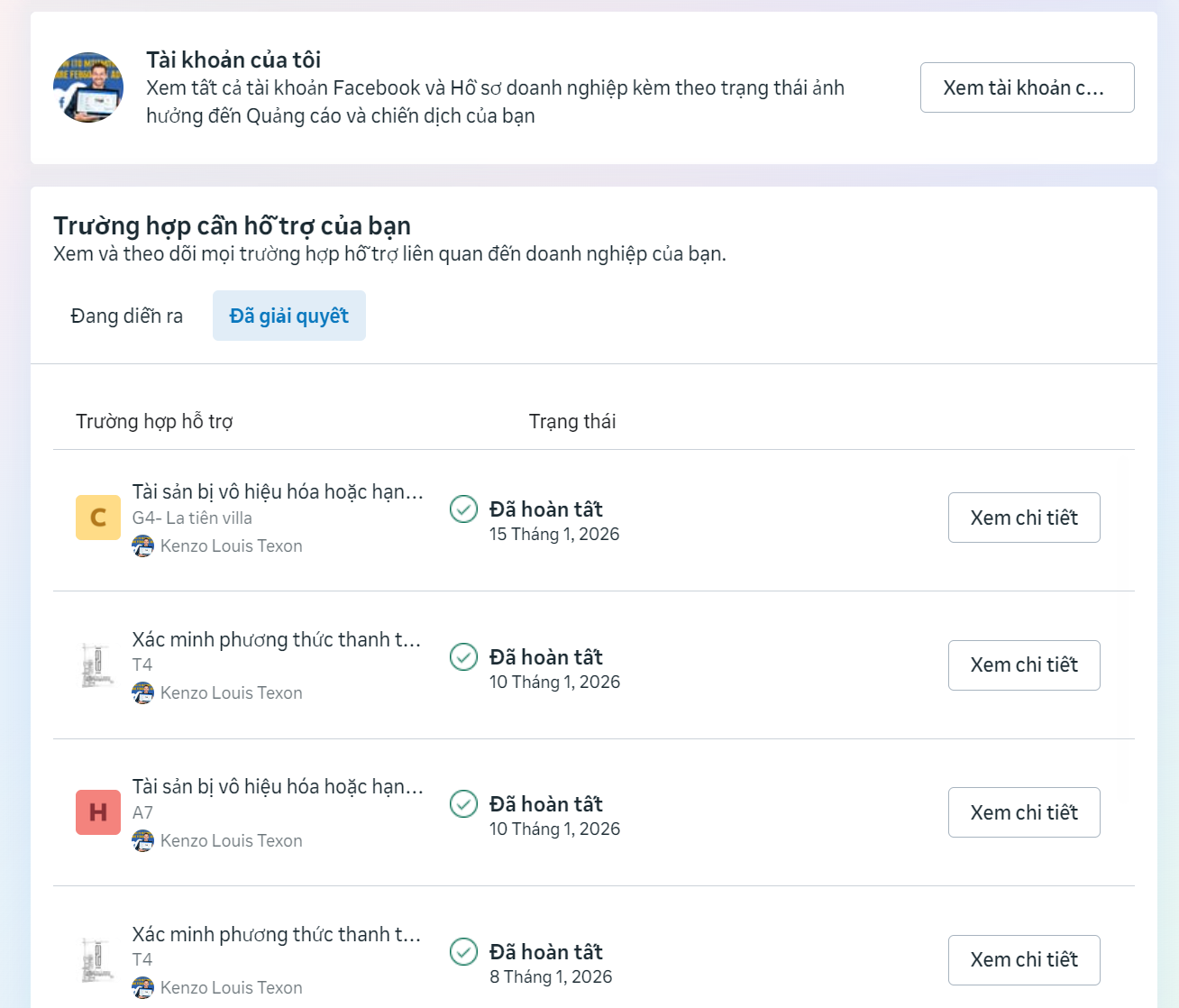
Task: Click Kenzo Louis Texon avatar under G4- La tiên villa
Action: coord(142,545)
